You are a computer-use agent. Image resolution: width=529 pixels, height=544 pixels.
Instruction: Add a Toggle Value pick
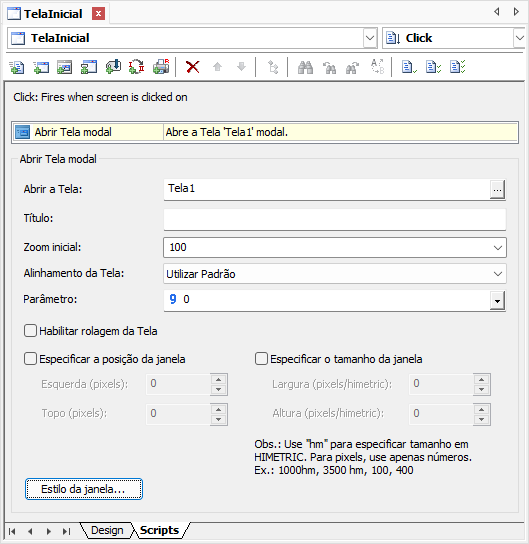coord(137,67)
